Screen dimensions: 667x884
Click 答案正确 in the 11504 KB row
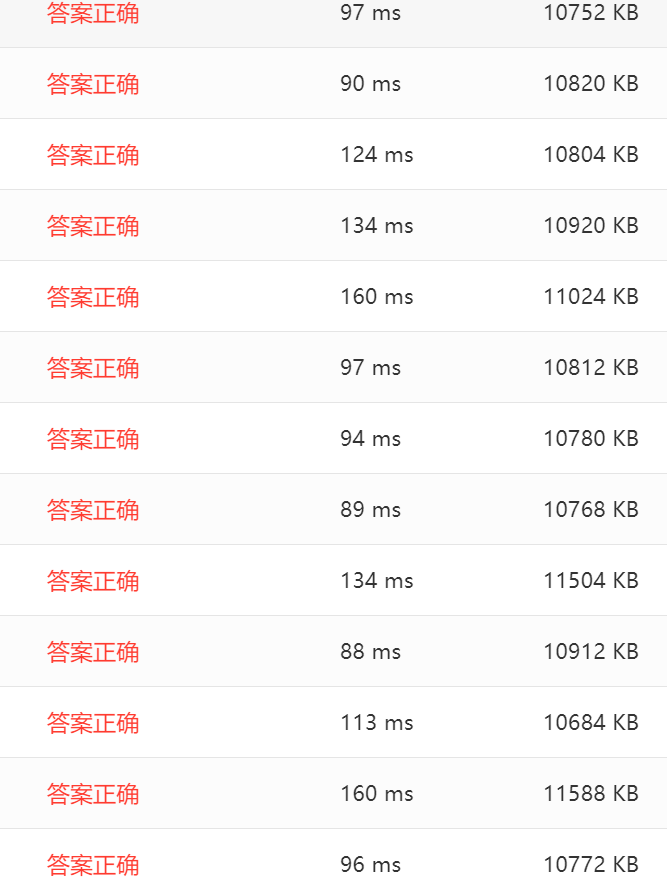(x=93, y=581)
